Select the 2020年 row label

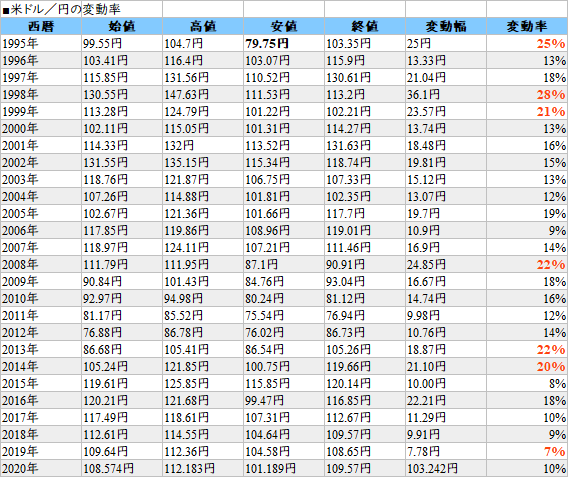coord(20,469)
